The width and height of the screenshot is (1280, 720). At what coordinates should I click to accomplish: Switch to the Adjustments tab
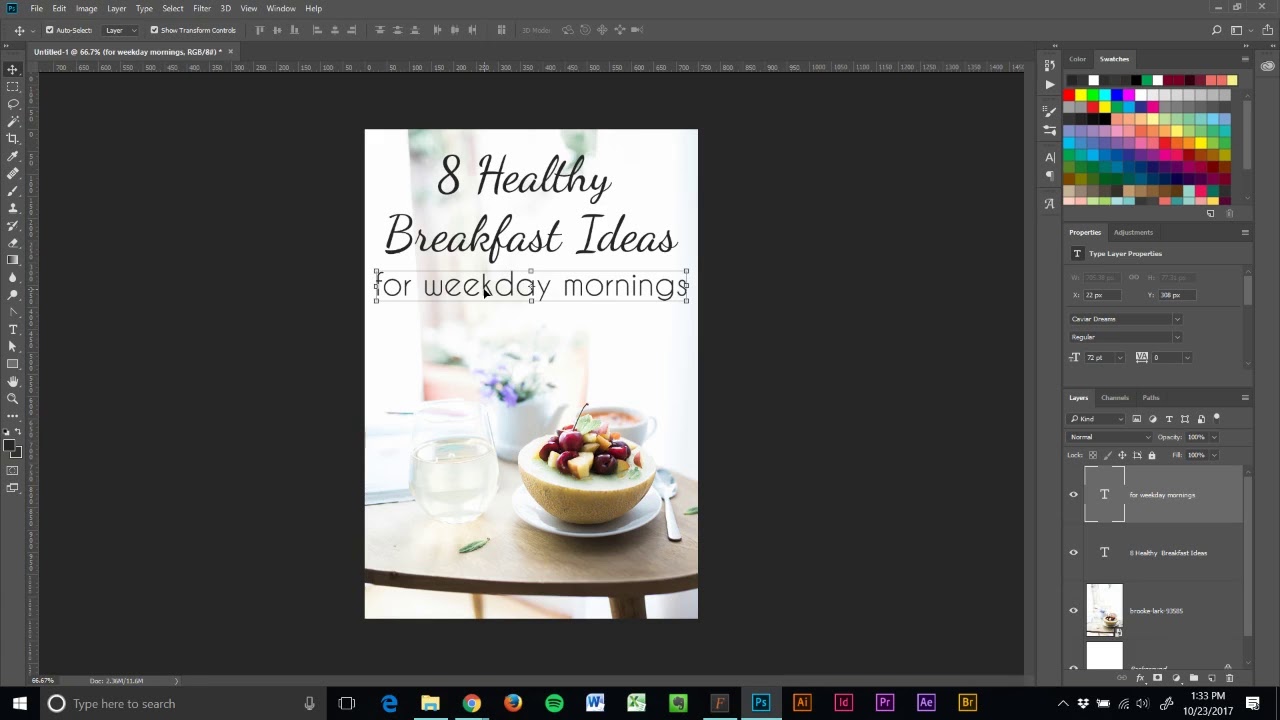pyautogui.click(x=1133, y=232)
